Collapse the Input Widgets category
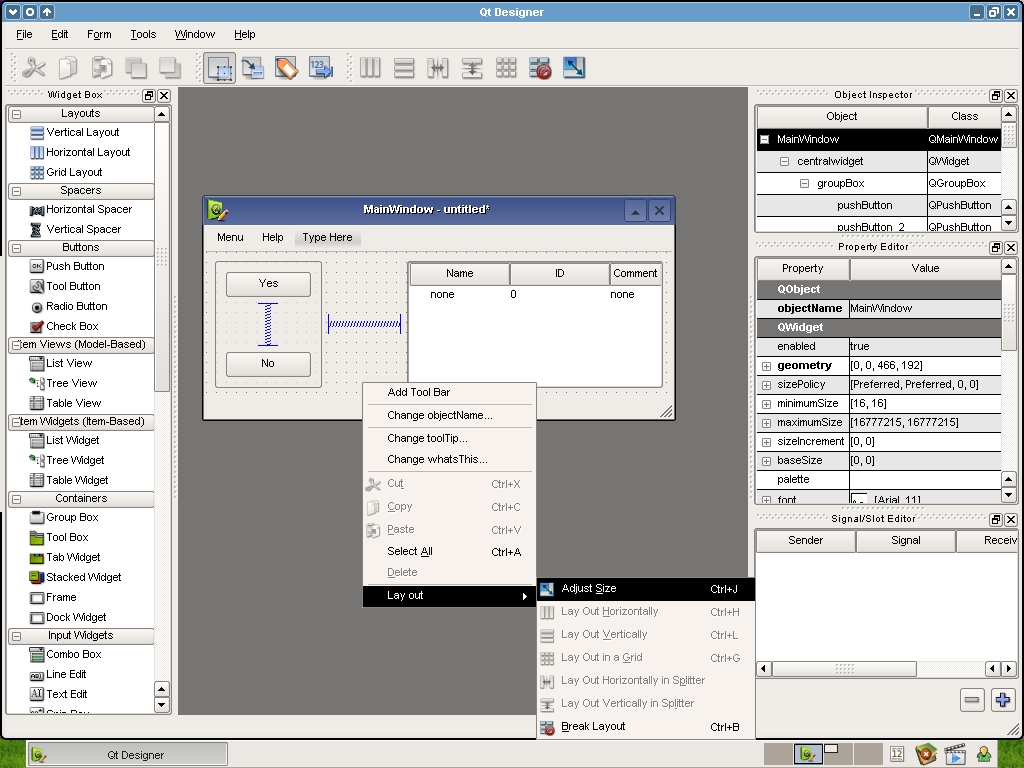This screenshot has width=1024, height=768. coord(17,636)
